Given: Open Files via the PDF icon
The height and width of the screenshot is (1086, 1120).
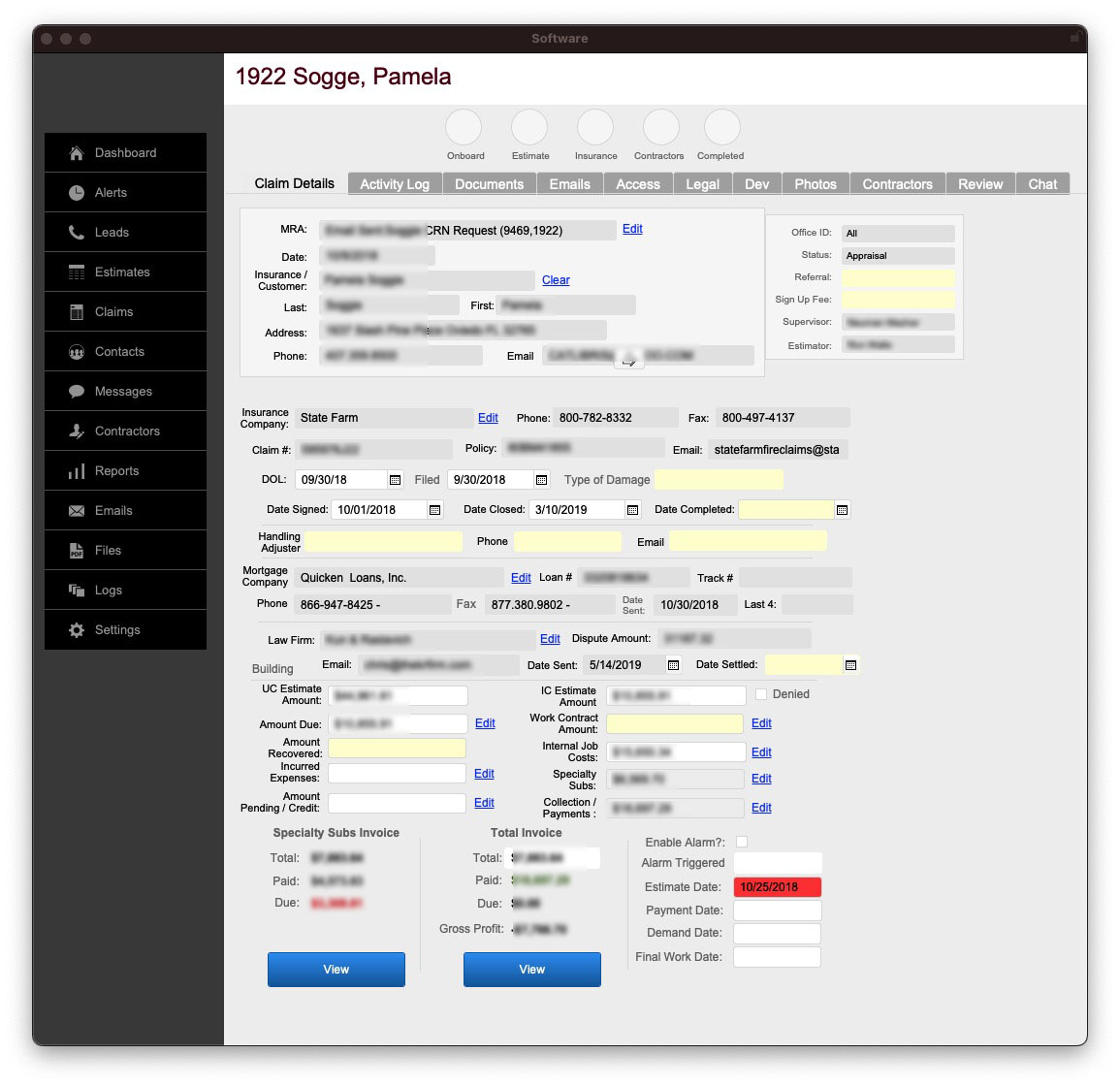Looking at the screenshot, I should (77, 551).
